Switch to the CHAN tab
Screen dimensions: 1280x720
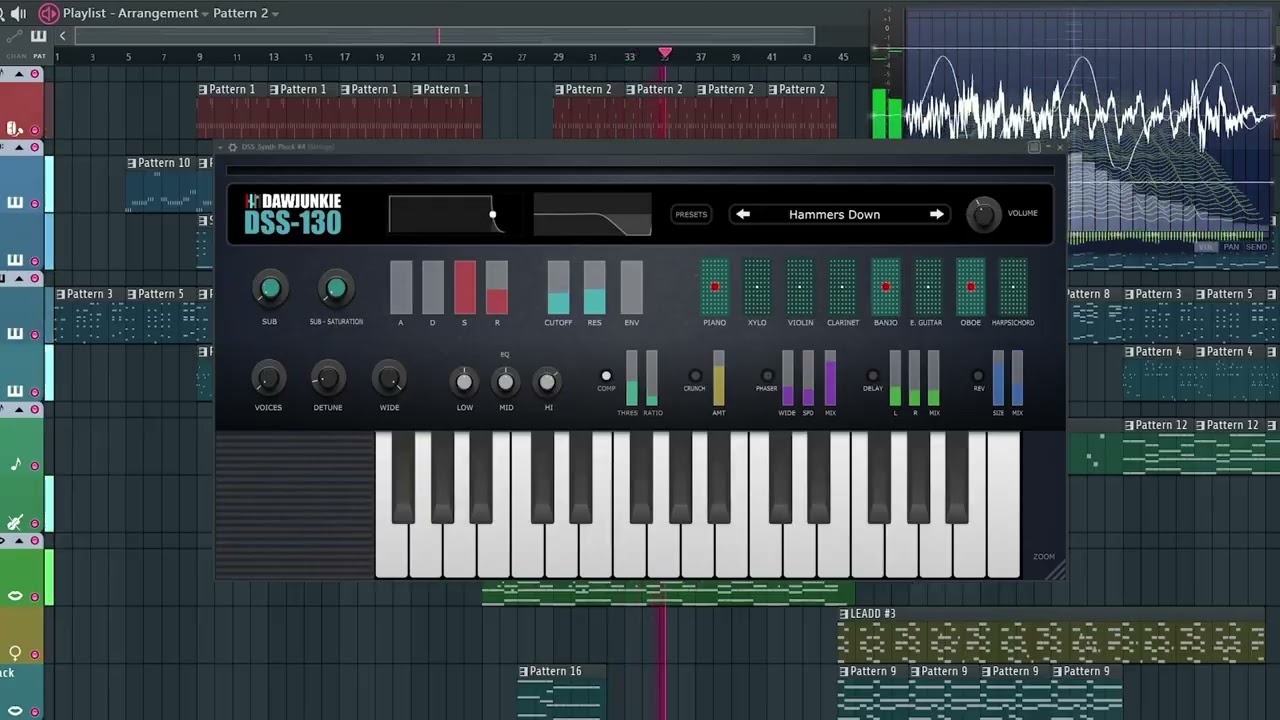[x=16, y=56]
